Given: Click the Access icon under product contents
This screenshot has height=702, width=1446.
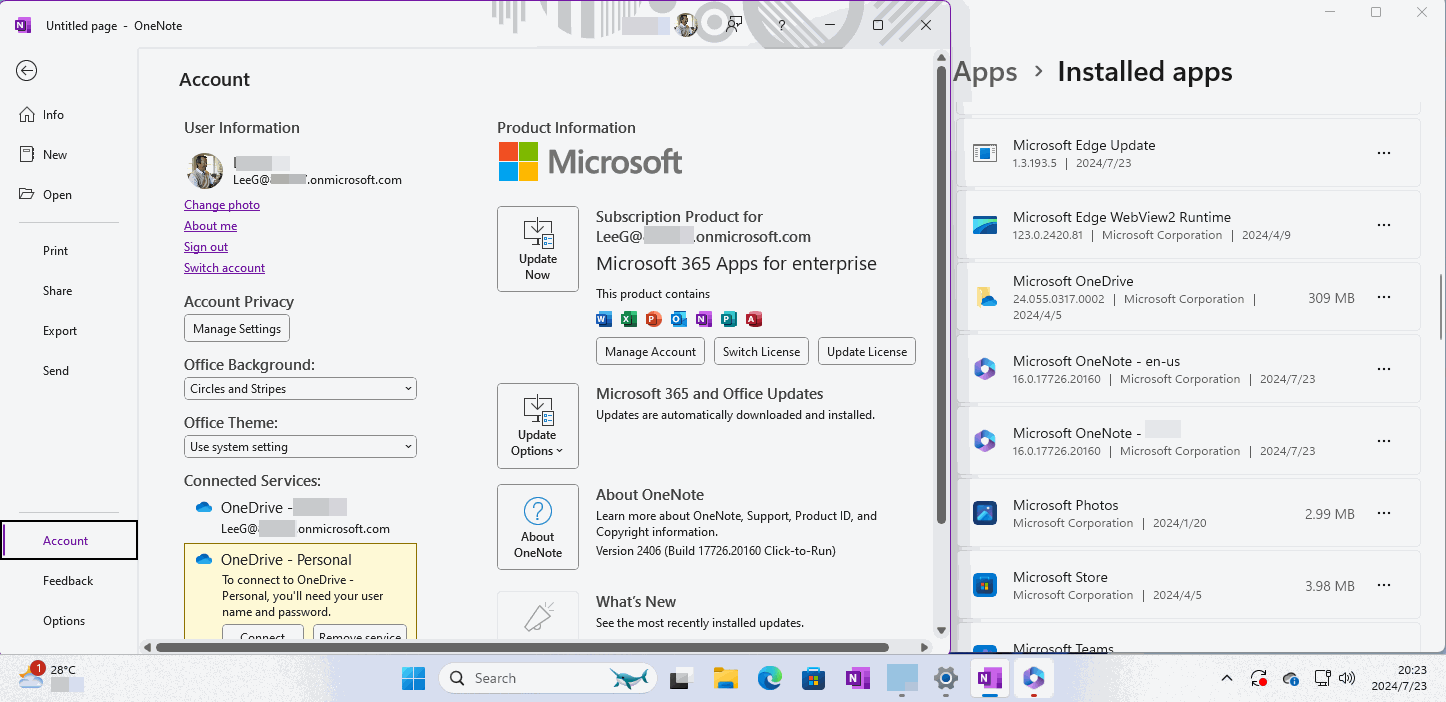Looking at the screenshot, I should [x=754, y=319].
